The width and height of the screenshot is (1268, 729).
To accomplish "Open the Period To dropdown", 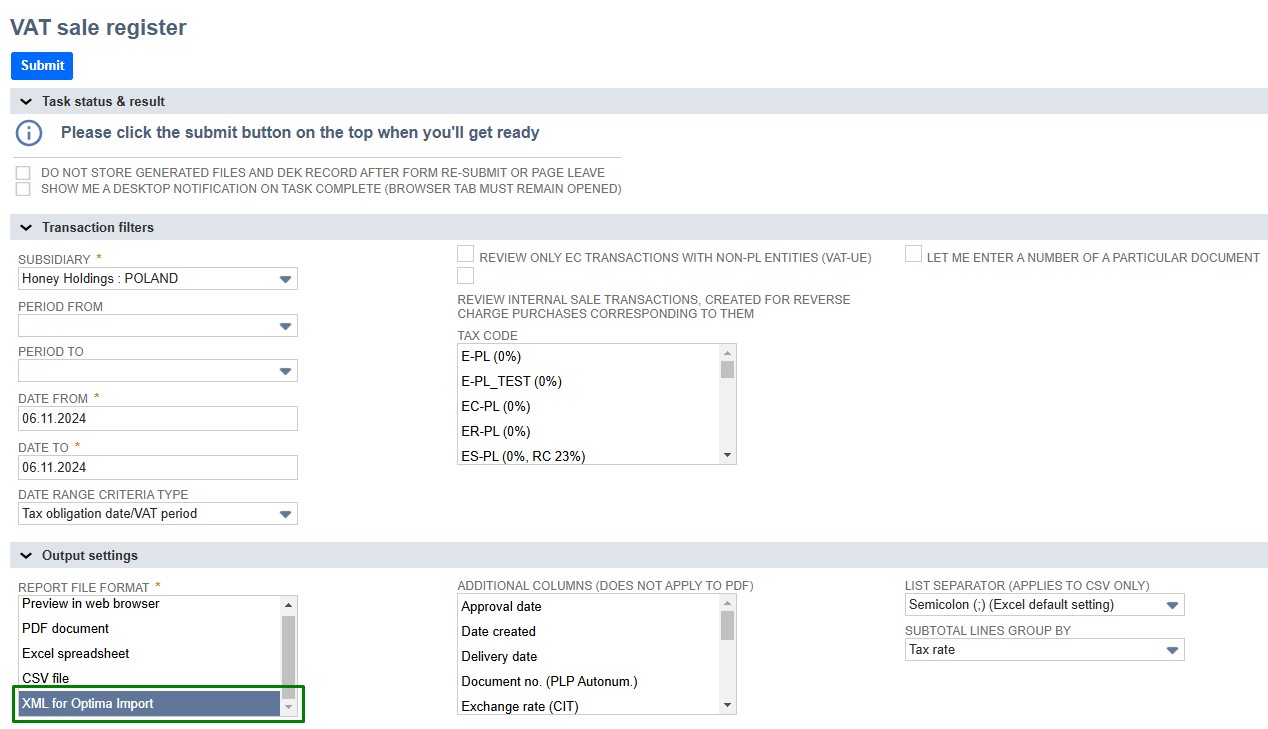I will click(158, 371).
